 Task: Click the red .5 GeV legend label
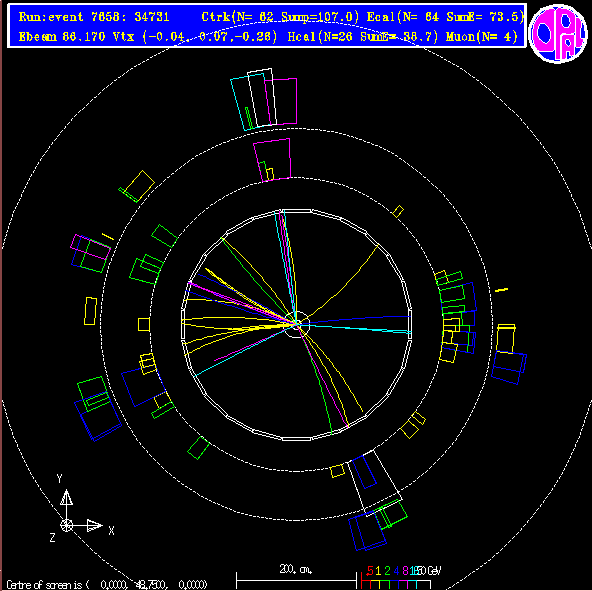[370, 570]
